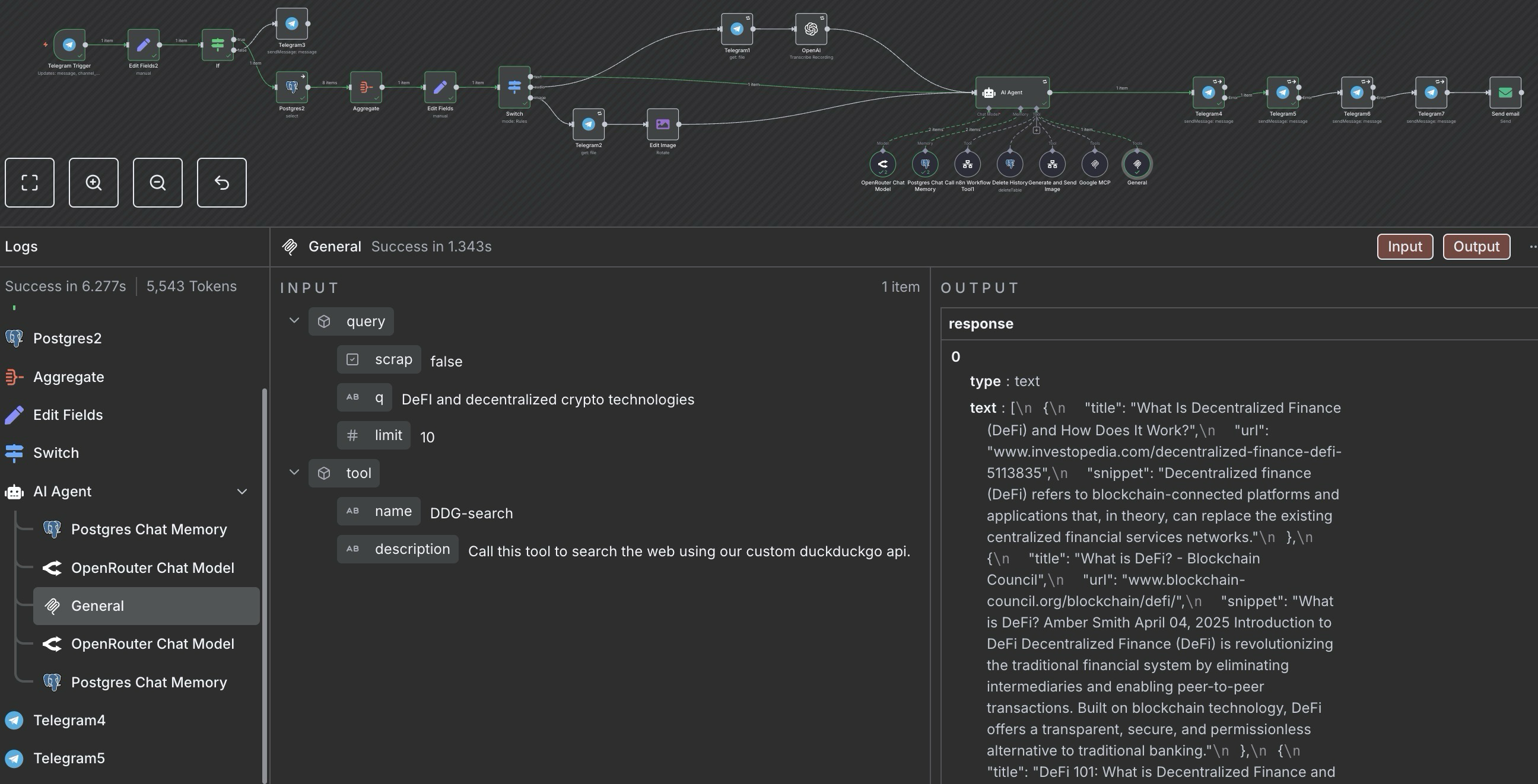1538x784 pixels.
Task: Click the Telegram Trigger node
Action: click(69, 44)
